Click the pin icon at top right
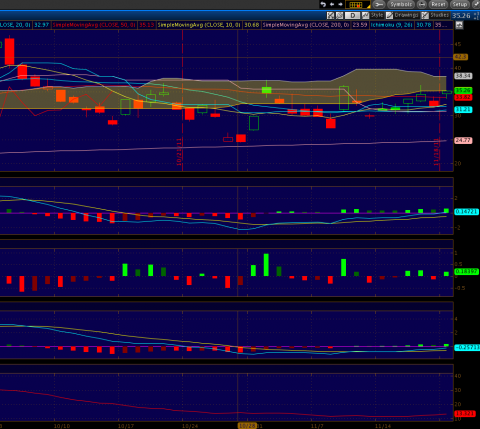The image size is (480, 429). pyautogui.click(x=476, y=4)
